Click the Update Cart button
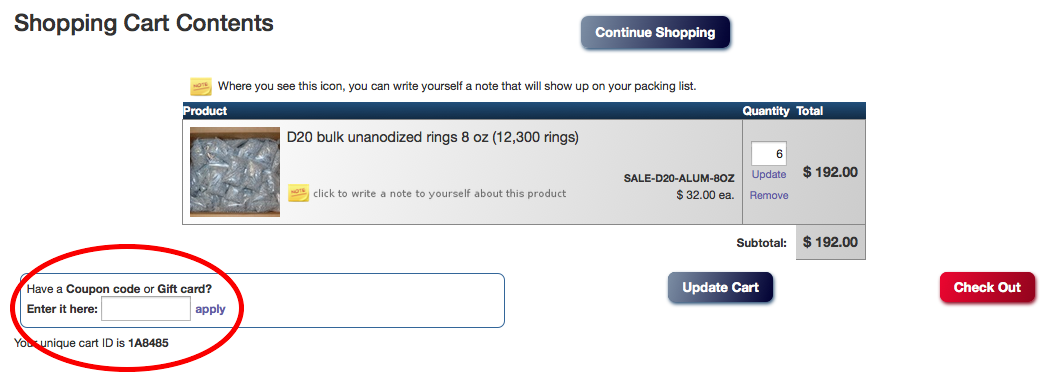Image resolution: width=1059 pixels, height=380 pixels. point(720,288)
